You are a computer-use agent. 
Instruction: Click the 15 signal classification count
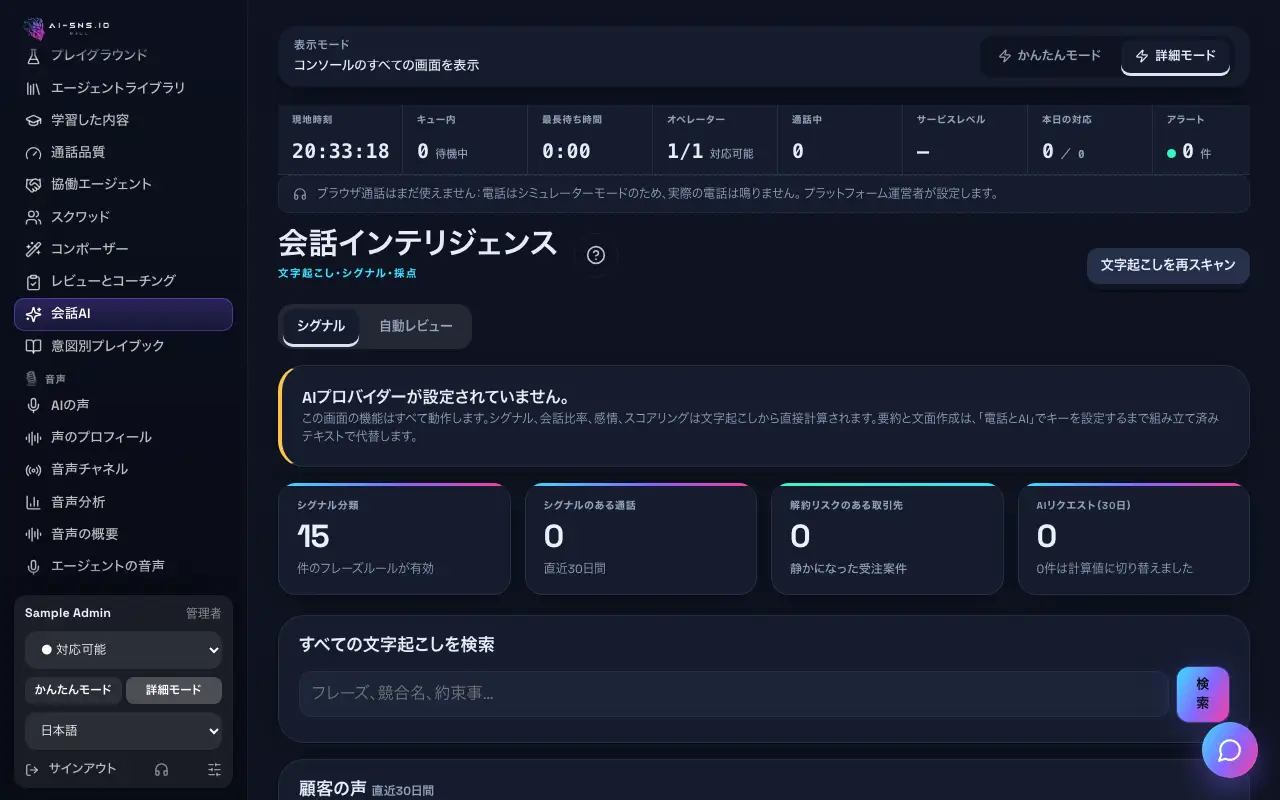point(313,537)
